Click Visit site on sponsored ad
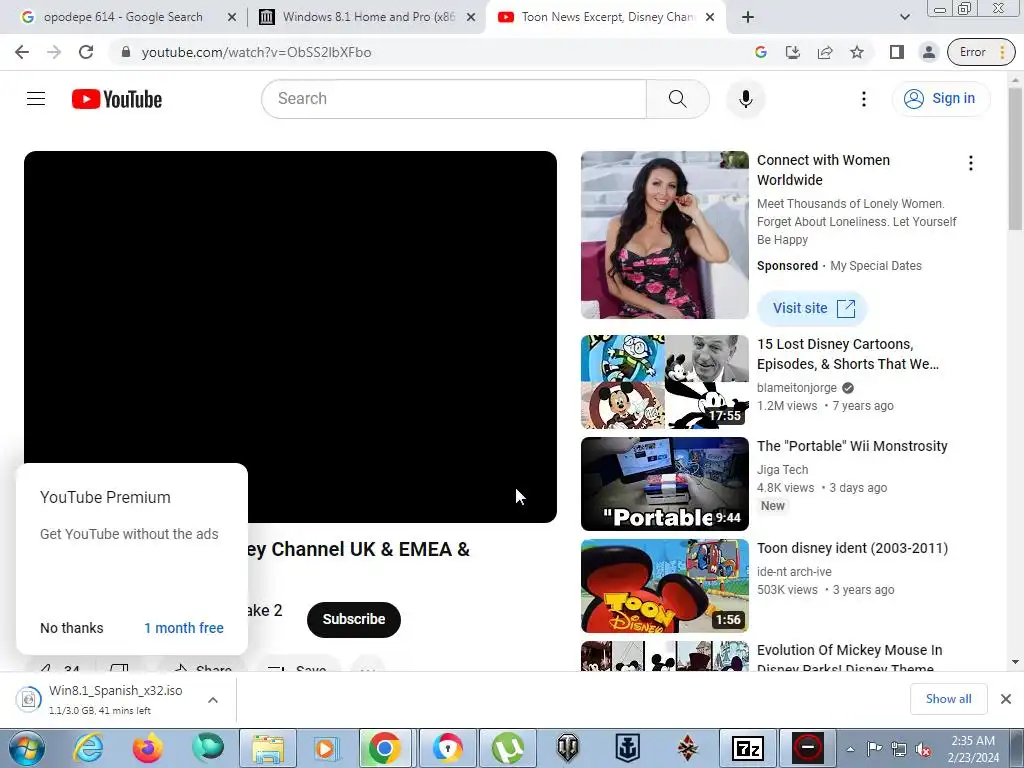The width and height of the screenshot is (1024, 768). coord(812,308)
